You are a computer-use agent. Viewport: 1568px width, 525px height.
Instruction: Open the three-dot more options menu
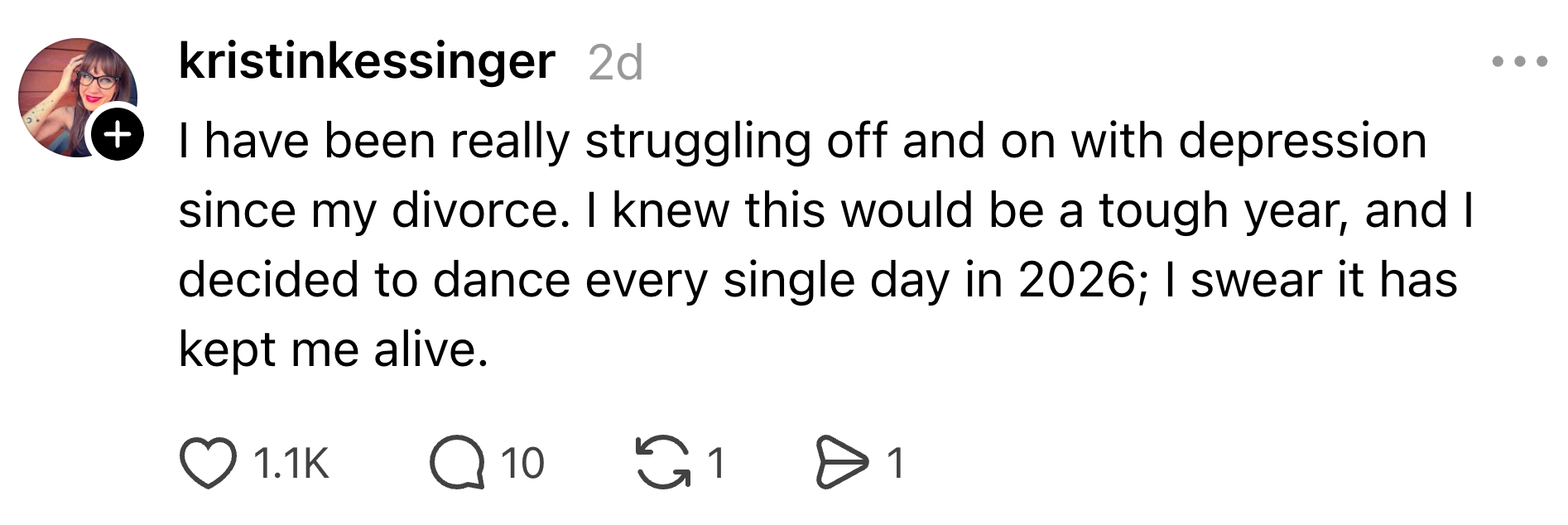pos(1519,61)
